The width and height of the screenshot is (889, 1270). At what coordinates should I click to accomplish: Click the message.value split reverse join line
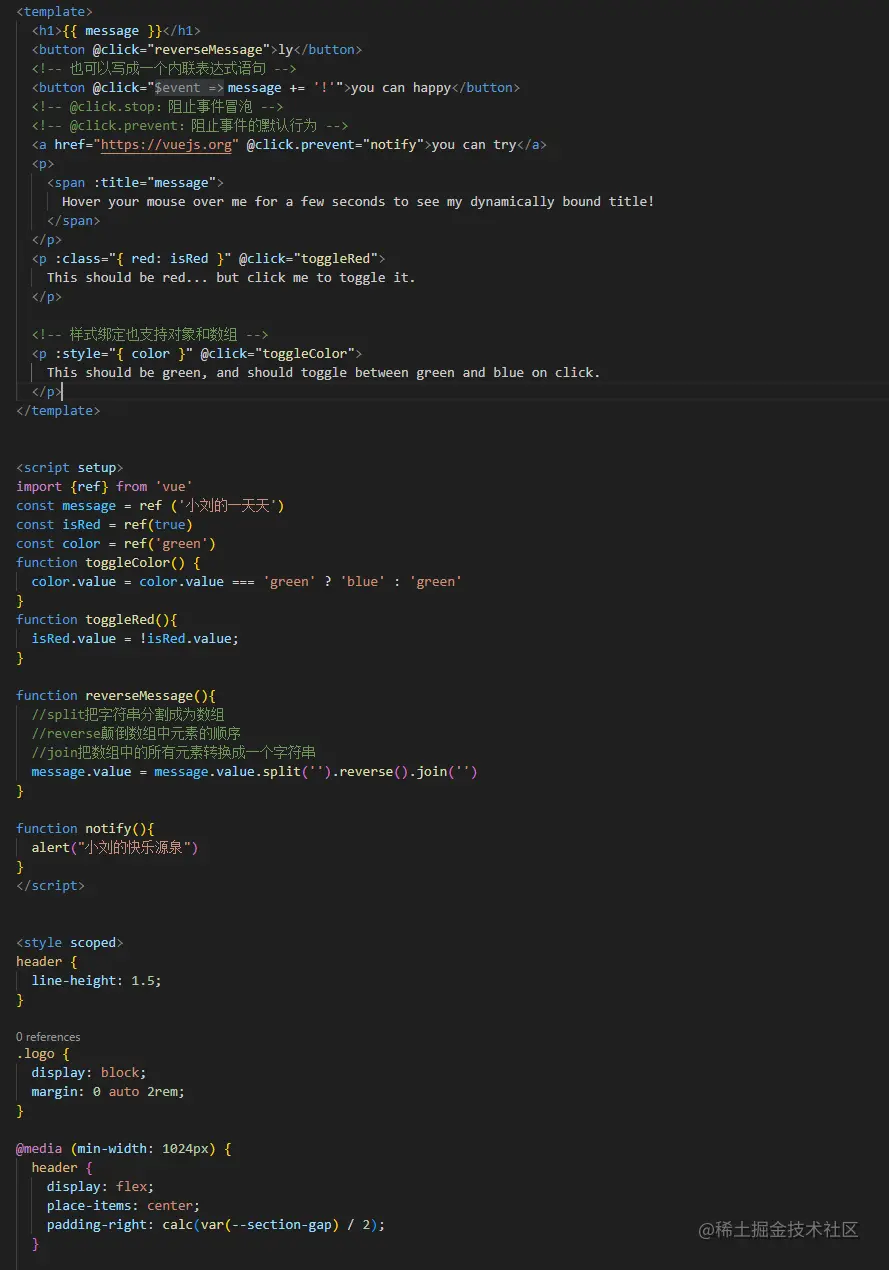click(255, 771)
